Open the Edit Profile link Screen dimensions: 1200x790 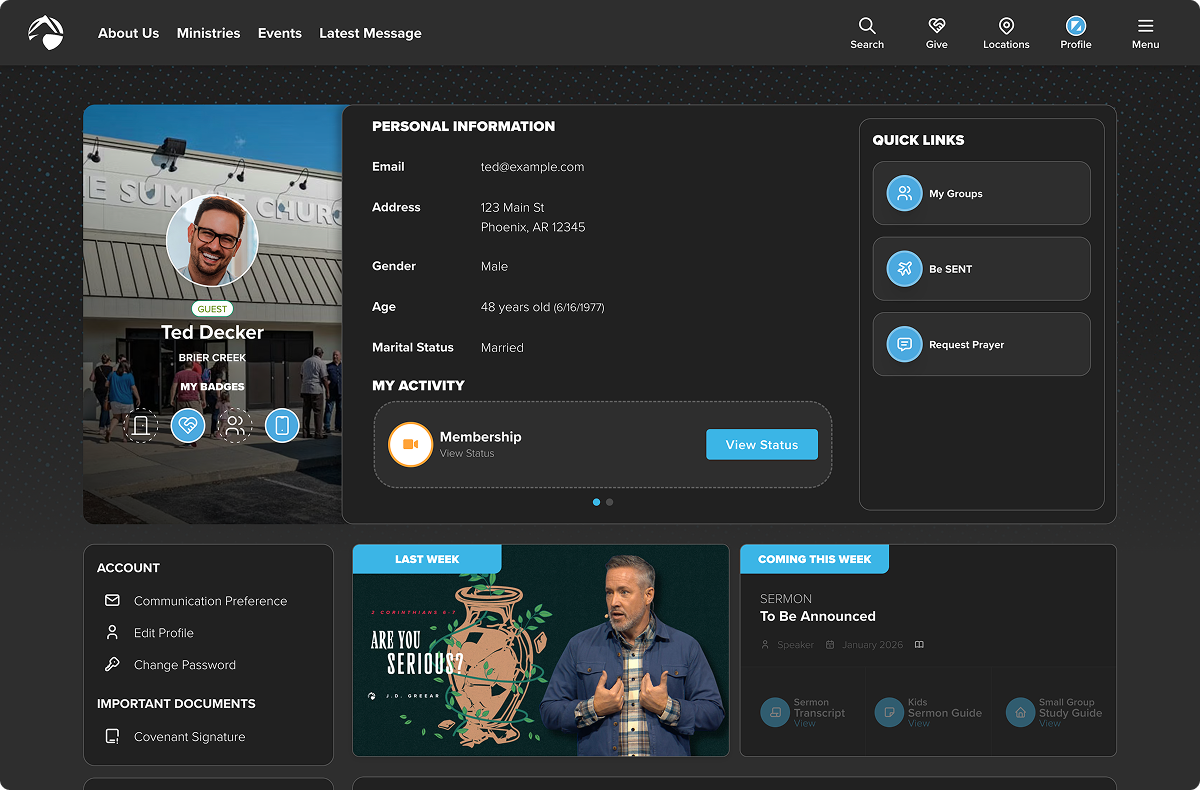click(164, 633)
